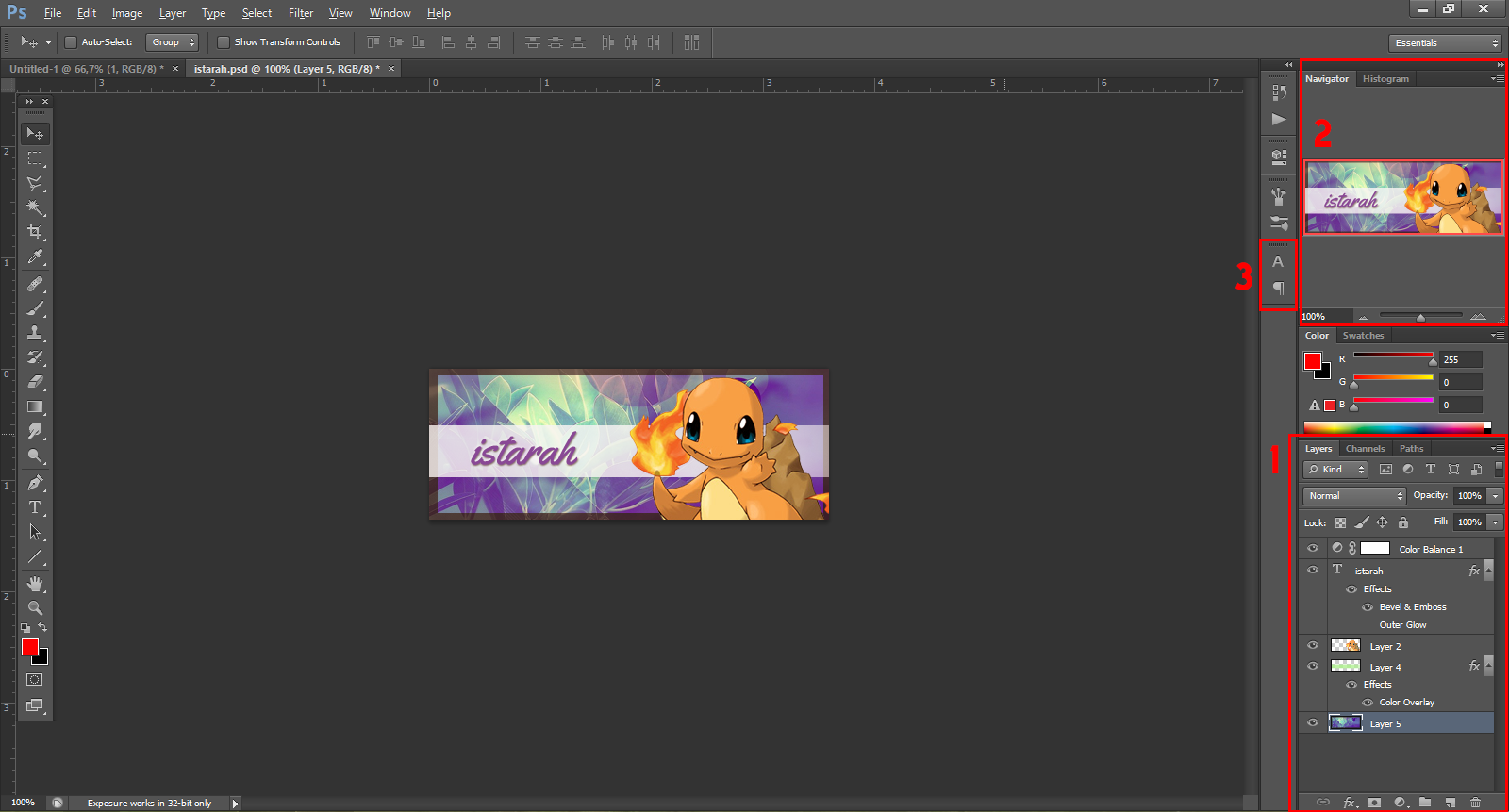Toggle Bevel & Emboss effect visibility
The image size is (1509, 812).
click(1368, 607)
